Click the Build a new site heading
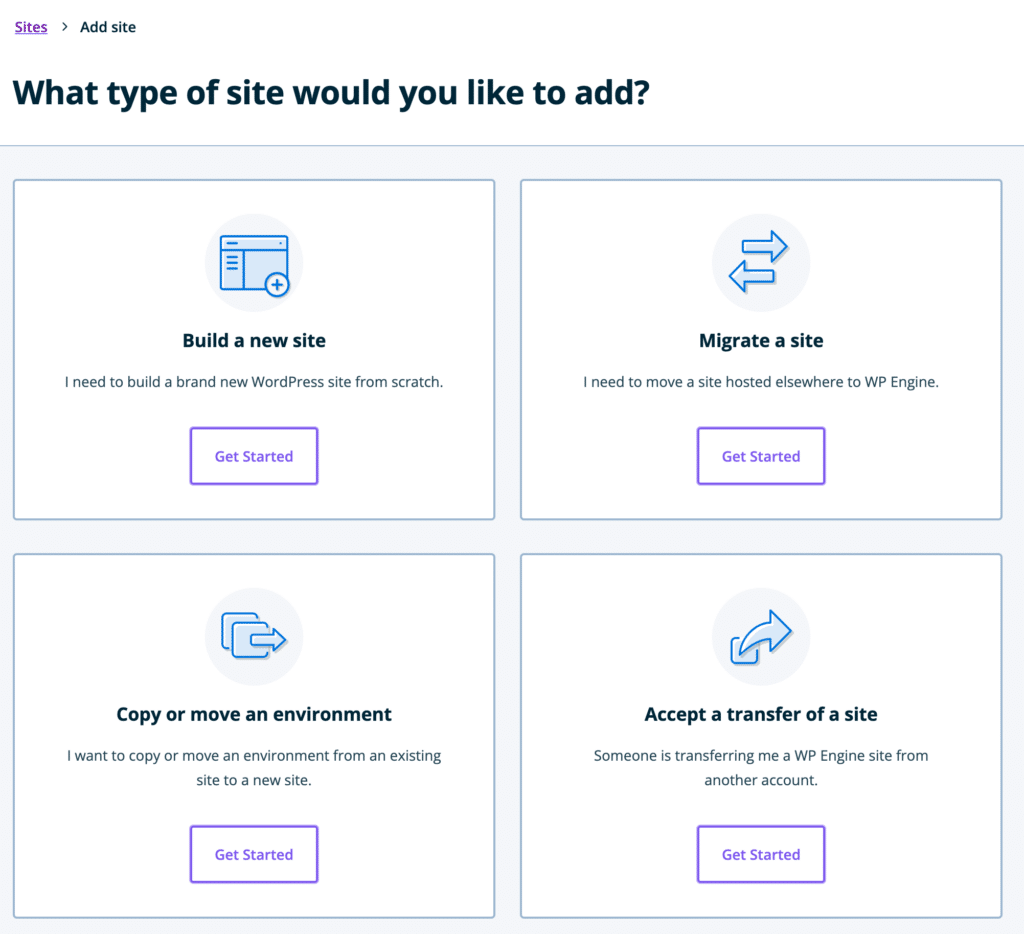Image resolution: width=1024 pixels, height=934 pixels. (254, 341)
